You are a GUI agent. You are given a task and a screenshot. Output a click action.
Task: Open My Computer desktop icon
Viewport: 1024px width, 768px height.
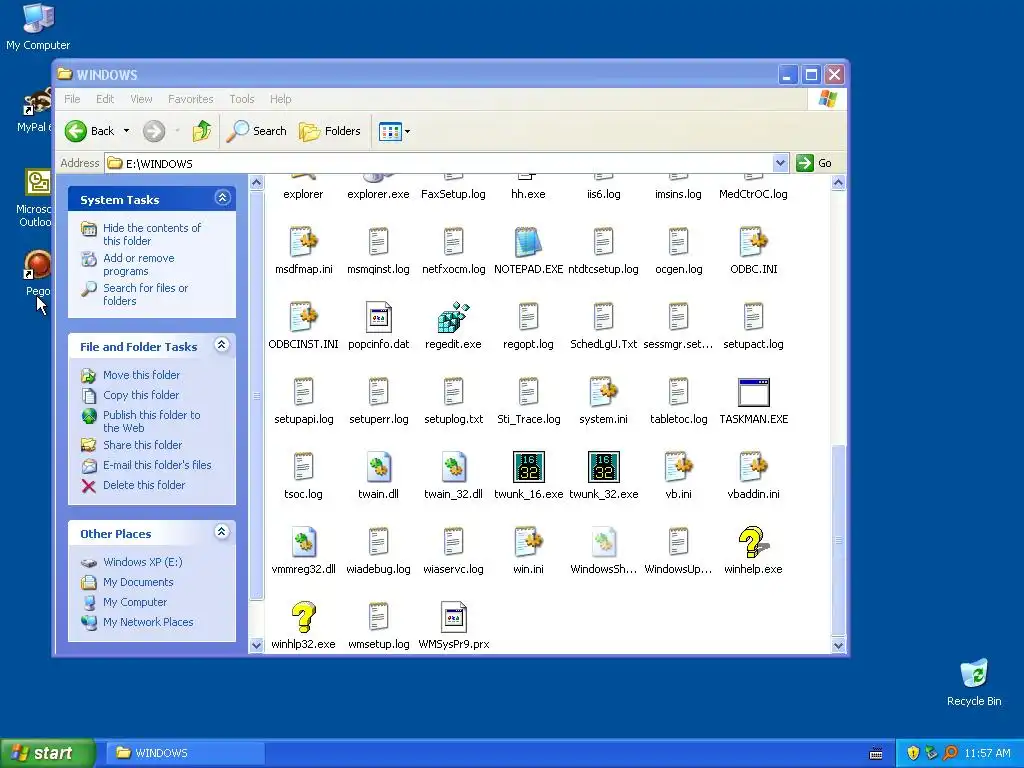click(38, 27)
